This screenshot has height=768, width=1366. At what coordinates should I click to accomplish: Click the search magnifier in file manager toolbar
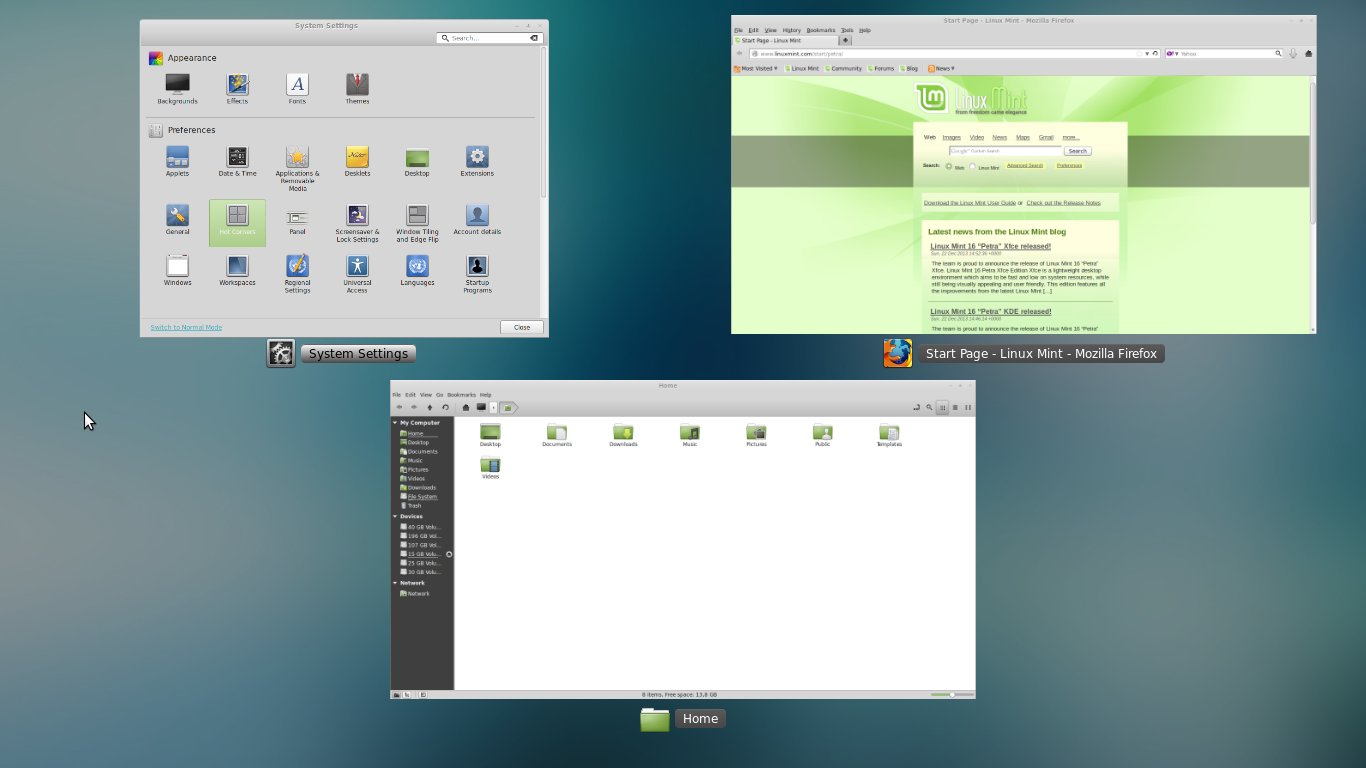click(x=929, y=408)
